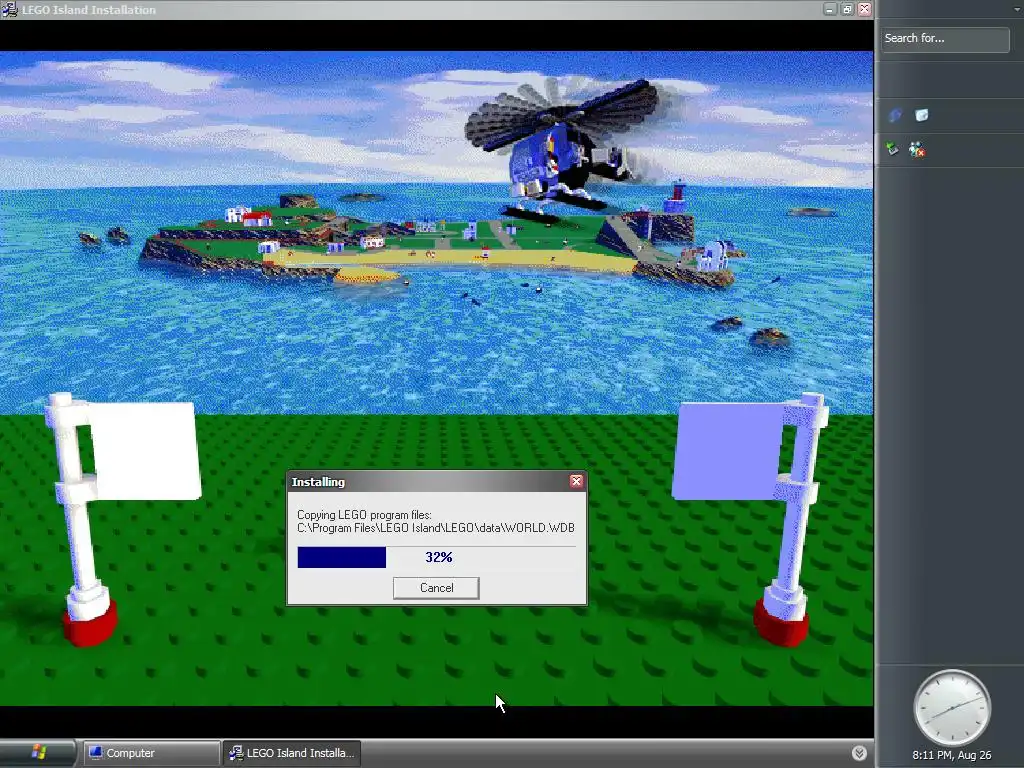Select the LEGO Island Installa... taskbar button
The image size is (1024, 768).
[x=291, y=753]
